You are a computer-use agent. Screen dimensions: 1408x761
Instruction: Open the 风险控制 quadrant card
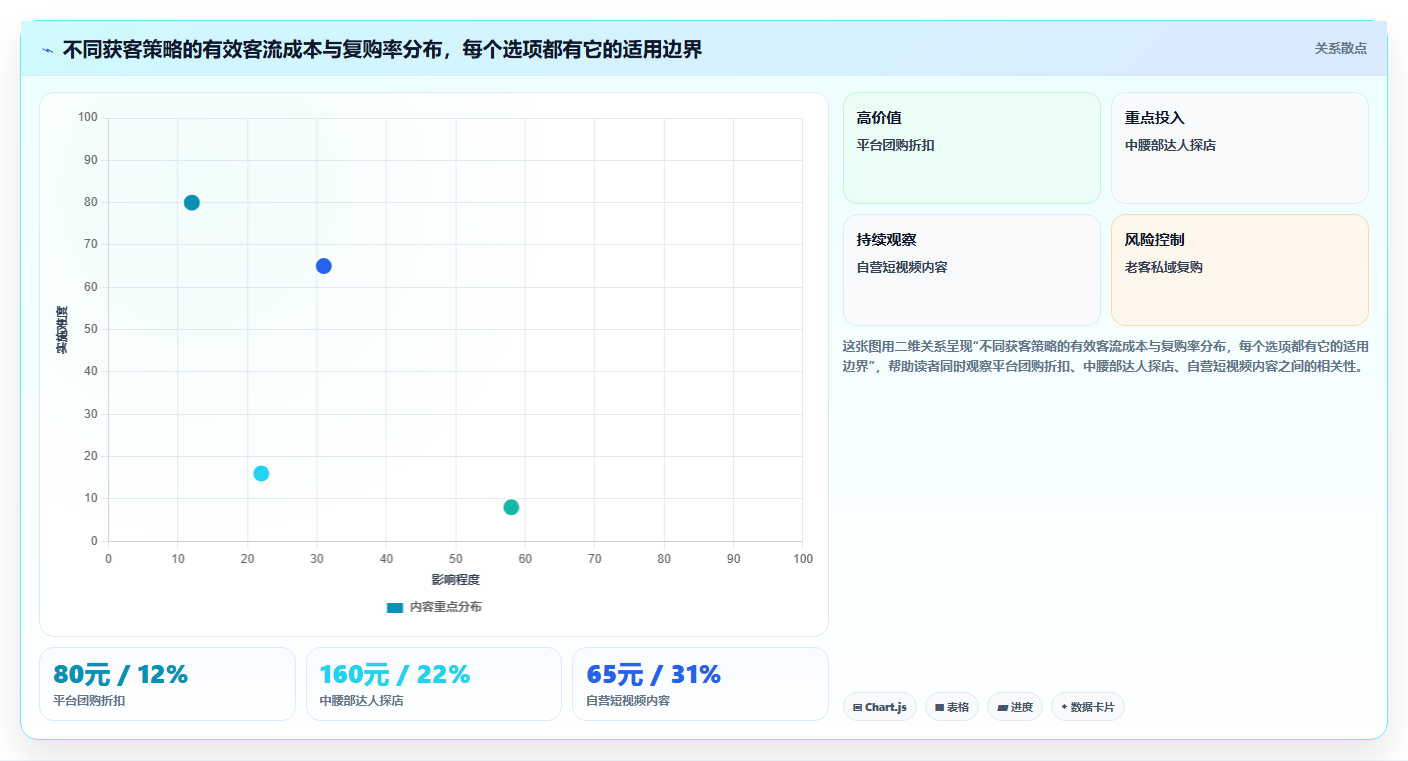1240,270
